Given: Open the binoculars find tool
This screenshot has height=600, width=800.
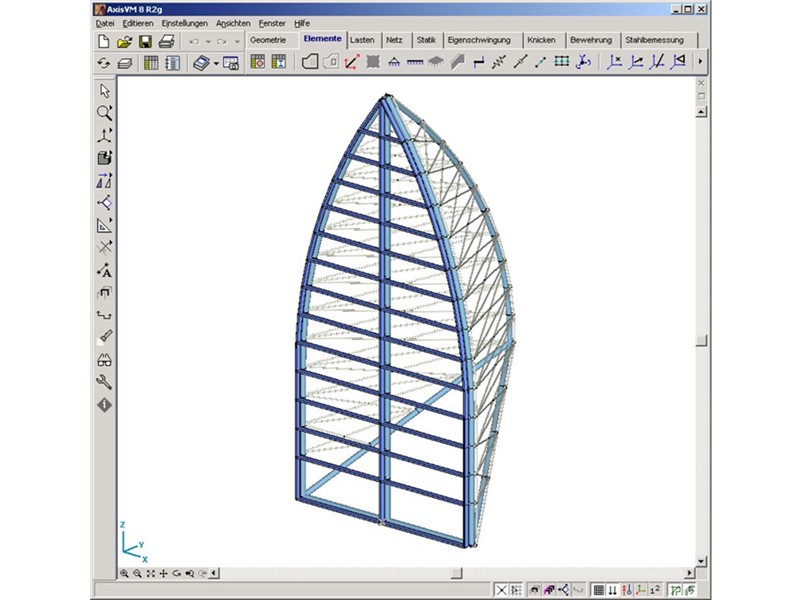Looking at the screenshot, I should click(x=104, y=360).
